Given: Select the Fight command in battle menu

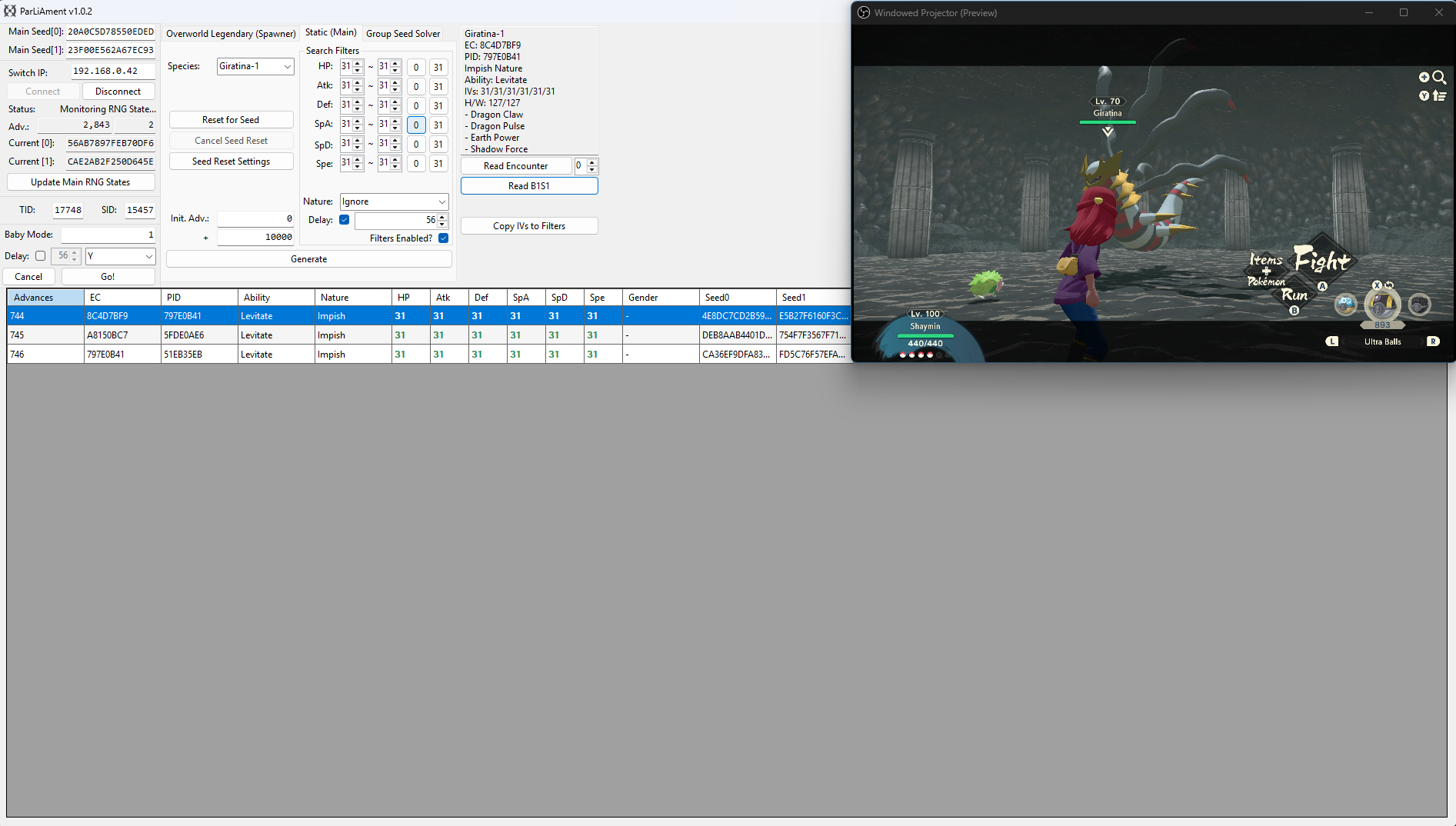Looking at the screenshot, I should point(1321,261).
